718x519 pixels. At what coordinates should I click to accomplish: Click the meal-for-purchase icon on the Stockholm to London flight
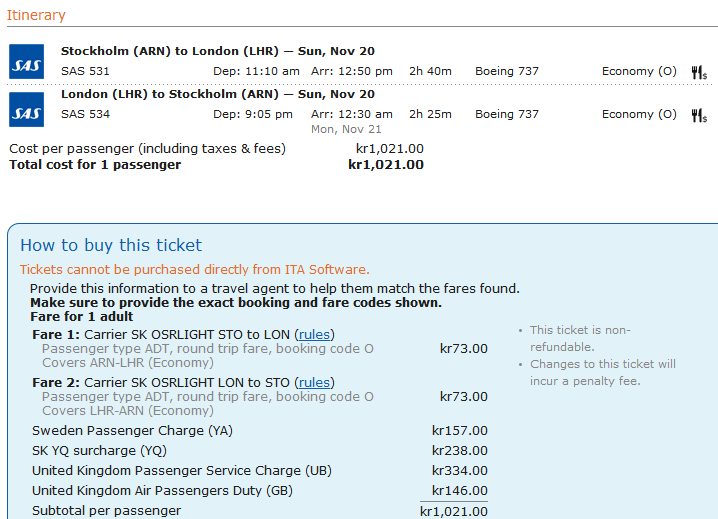click(x=699, y=72)
